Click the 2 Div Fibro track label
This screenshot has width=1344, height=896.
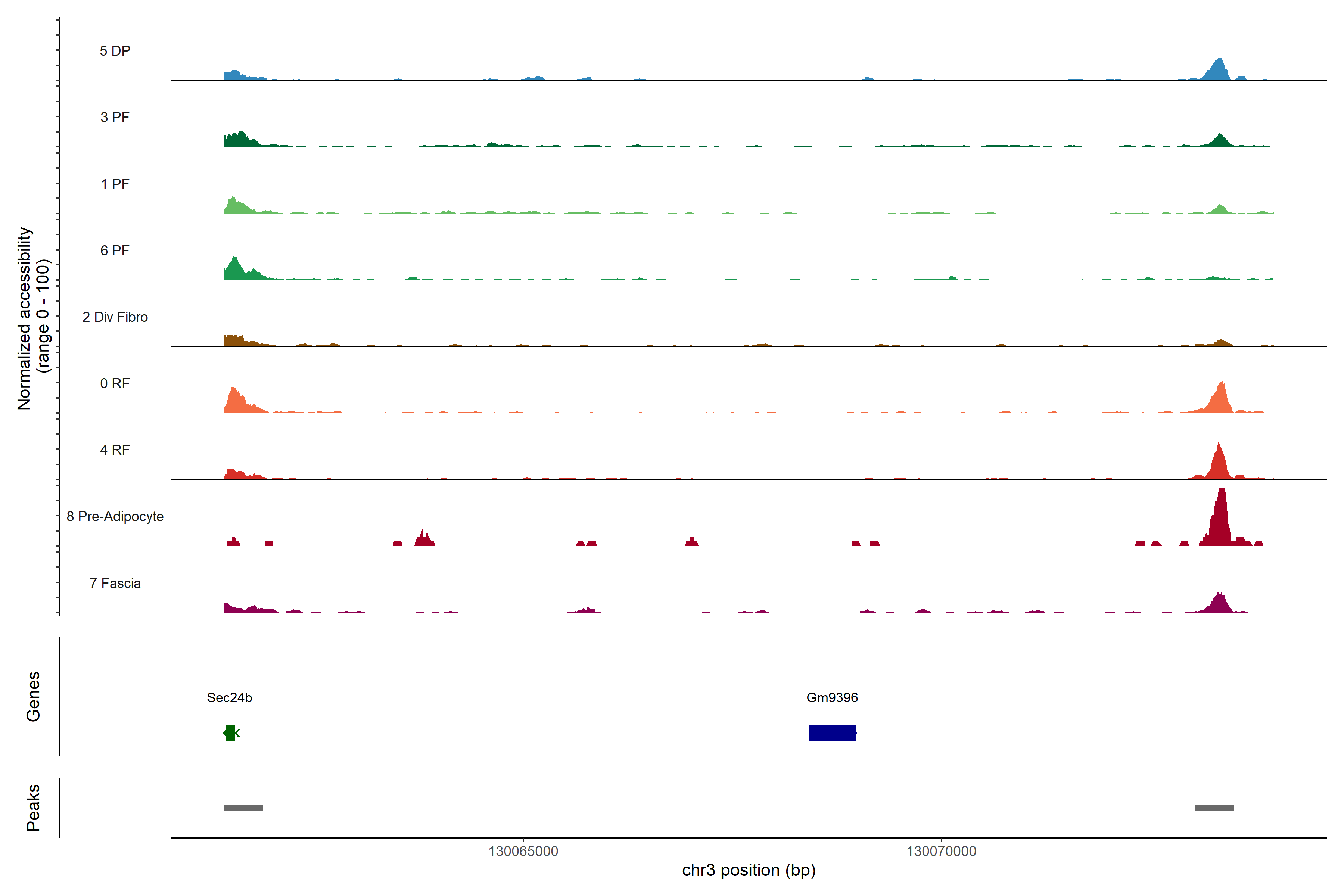tap(115, 317)
